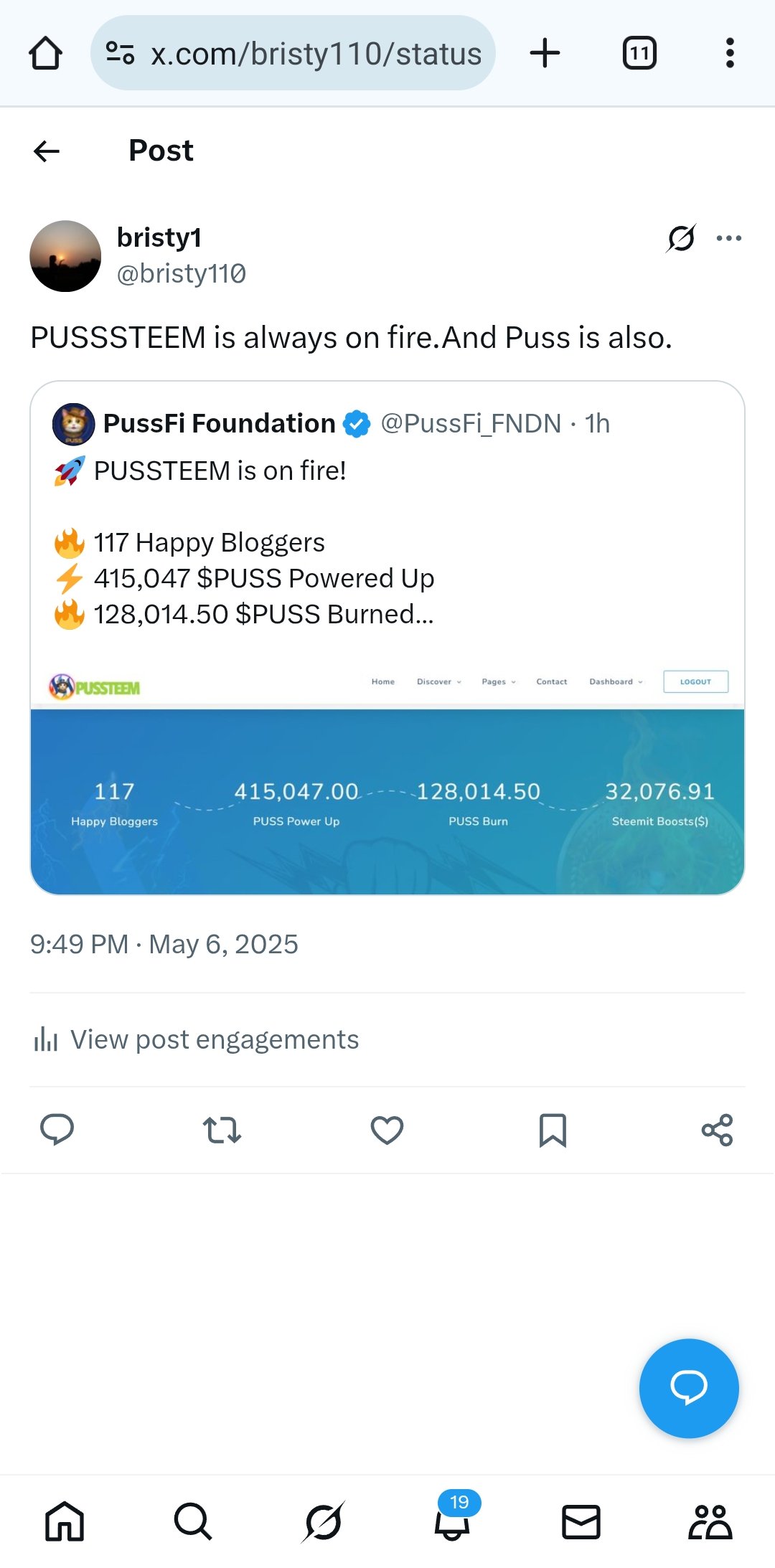Open the quoted PussFi Foundation post

tap(387, 638)
